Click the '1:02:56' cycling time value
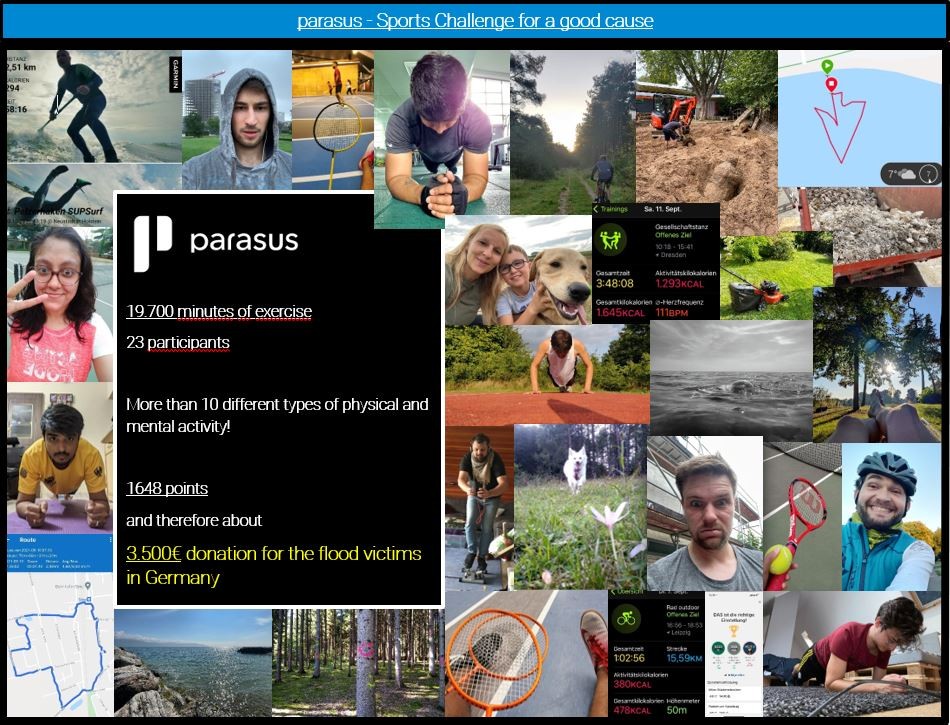The image size is (950, 725). (629, 658)
